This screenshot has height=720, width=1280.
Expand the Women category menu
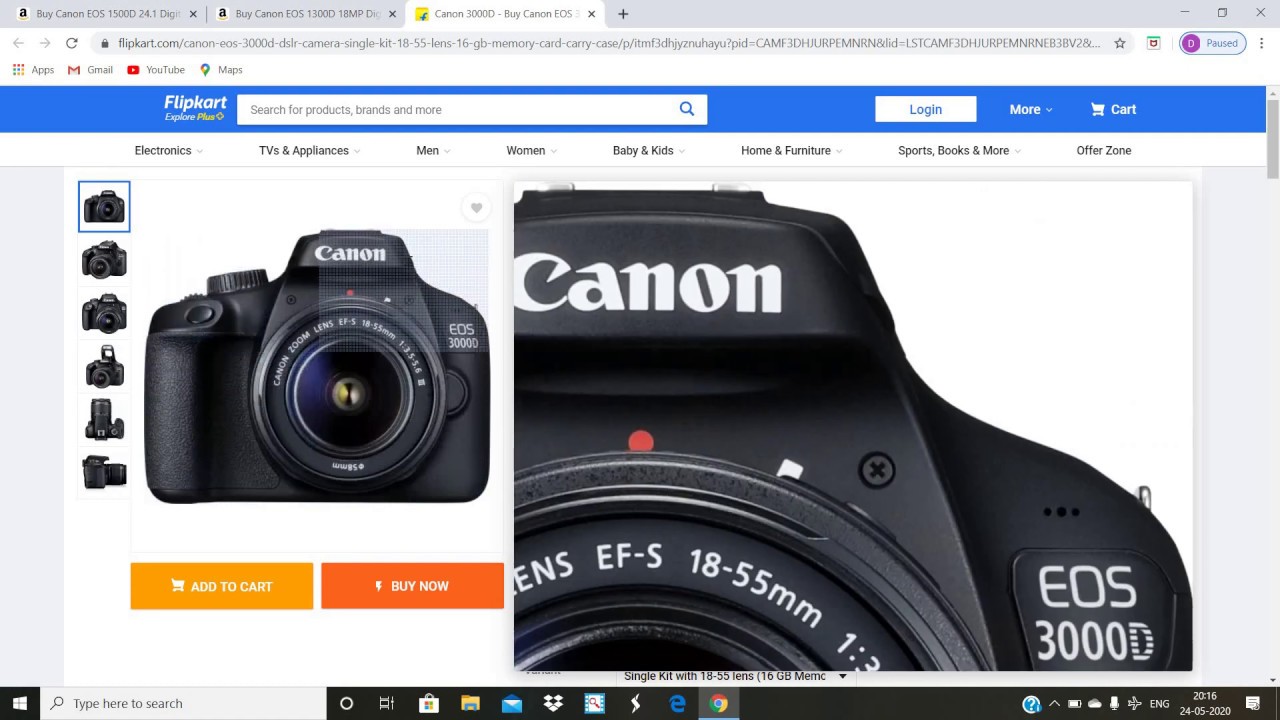[532, 151]
